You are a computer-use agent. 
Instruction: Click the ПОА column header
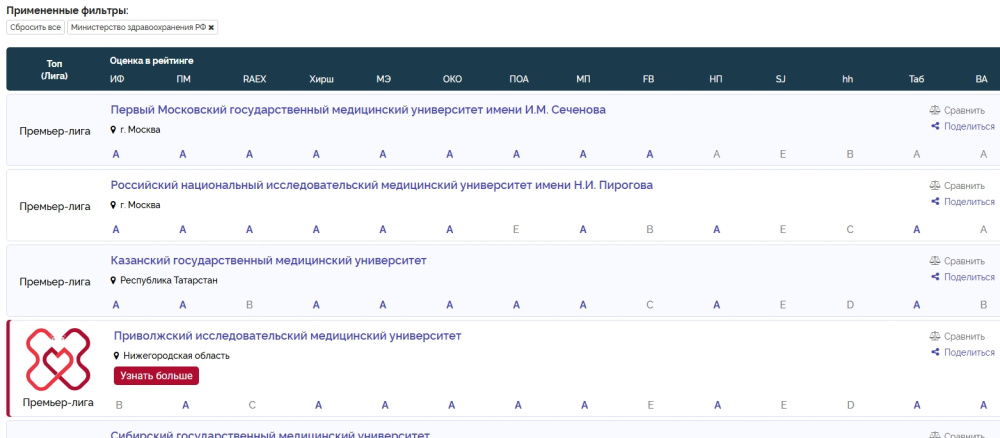tap(519, 80)
